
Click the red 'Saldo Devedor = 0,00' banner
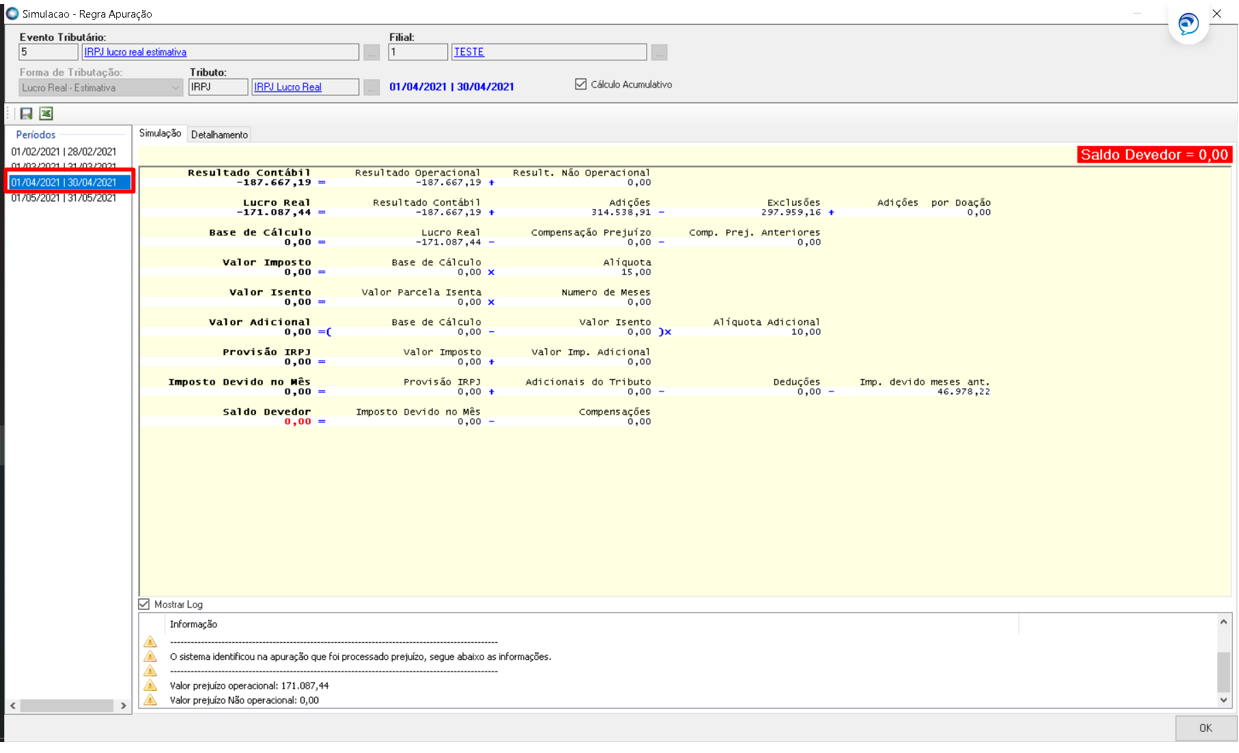(1154, 155)
